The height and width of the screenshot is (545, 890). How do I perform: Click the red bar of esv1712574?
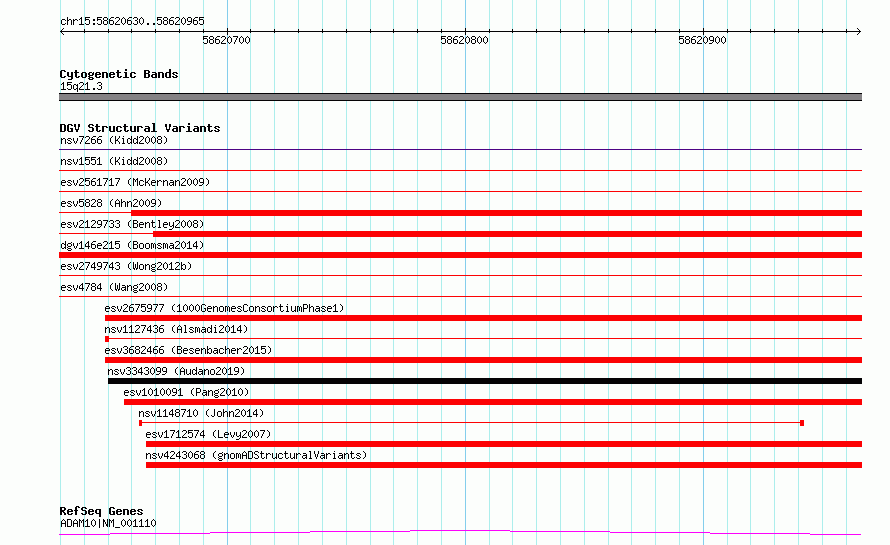tap(504, 444)
